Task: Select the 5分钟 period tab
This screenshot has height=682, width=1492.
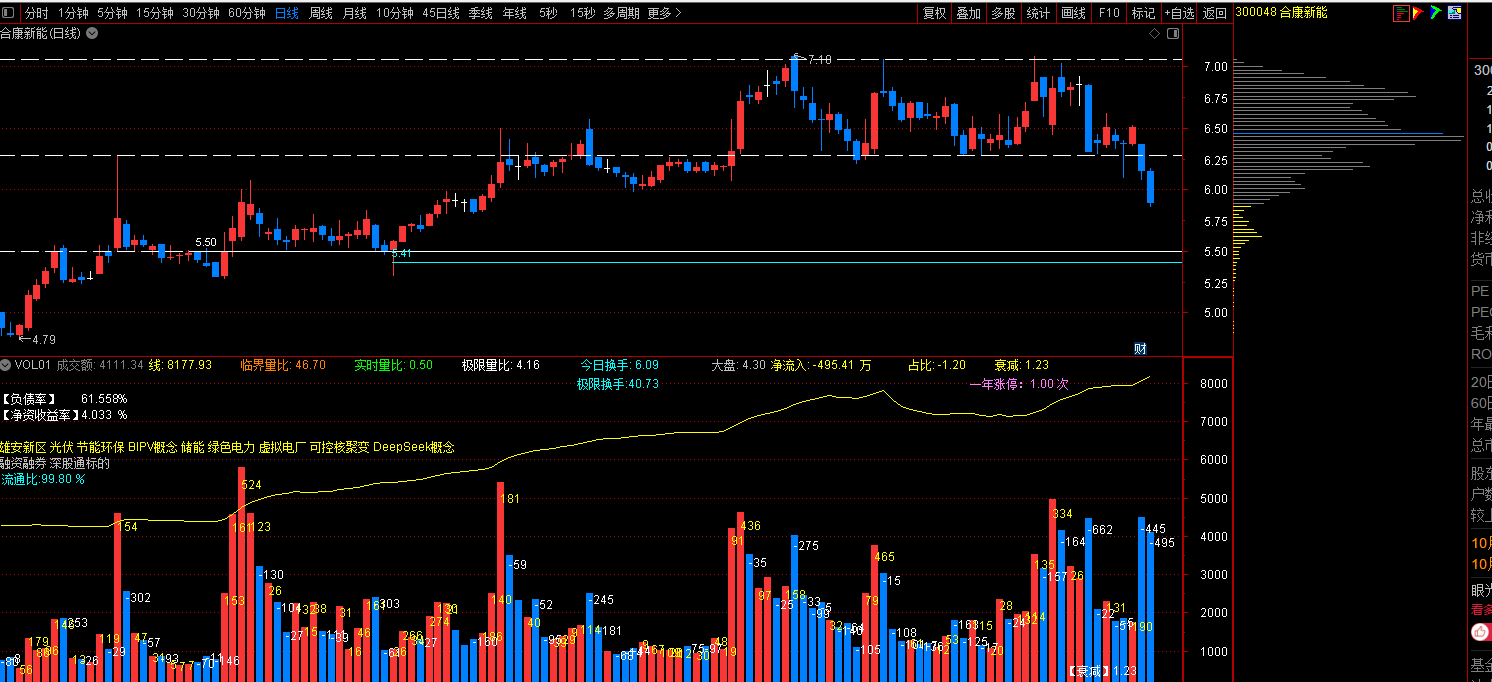Action: 112,13
